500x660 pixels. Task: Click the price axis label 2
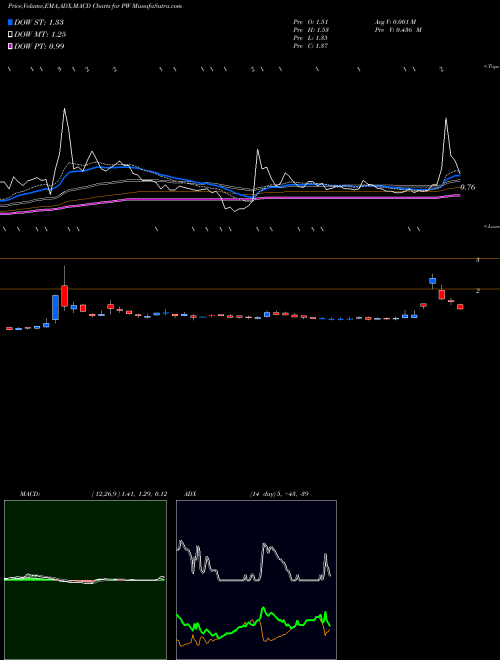click(478, 290)
